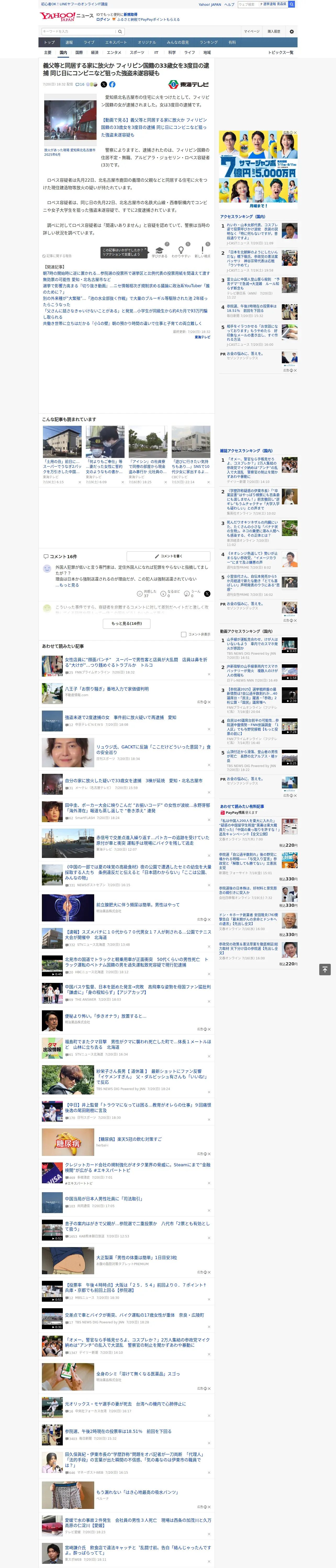This screenshot has width=336, height=1568.
Task: Open ranking item 4 参院選、午後2時現在の投票率
Action: 252,308
